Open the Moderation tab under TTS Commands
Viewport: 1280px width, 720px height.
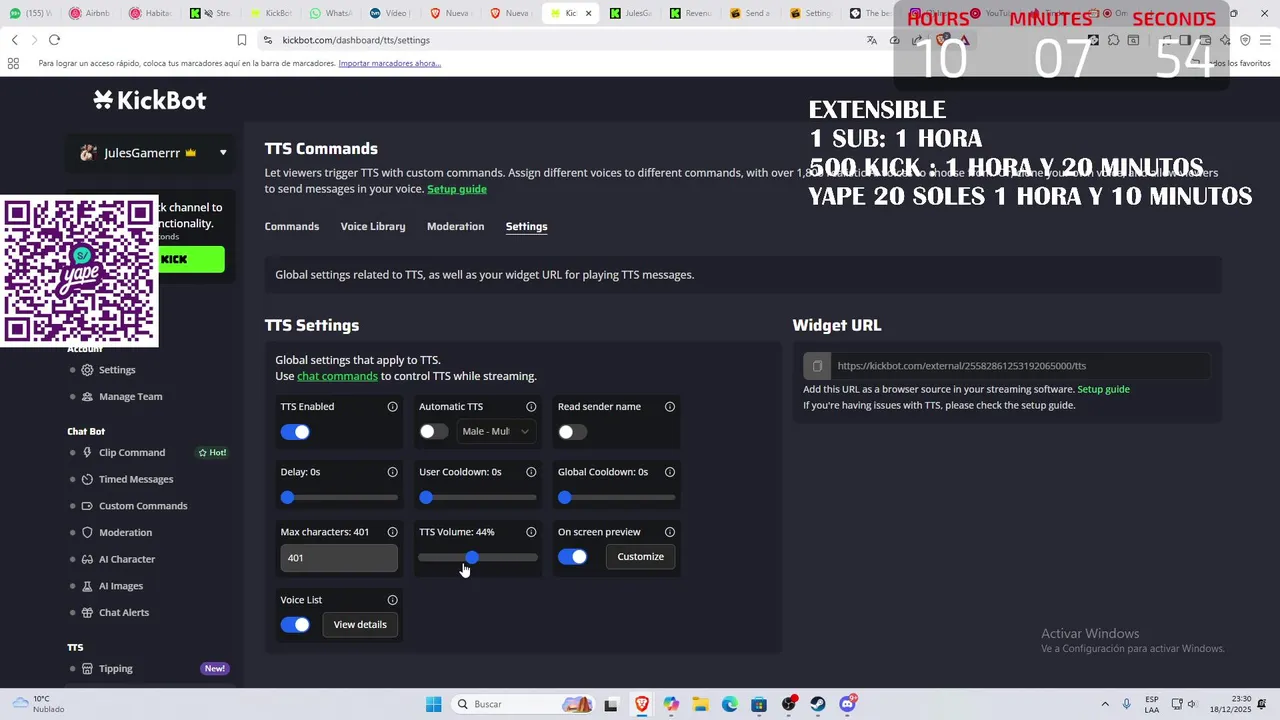pos(455,226)
